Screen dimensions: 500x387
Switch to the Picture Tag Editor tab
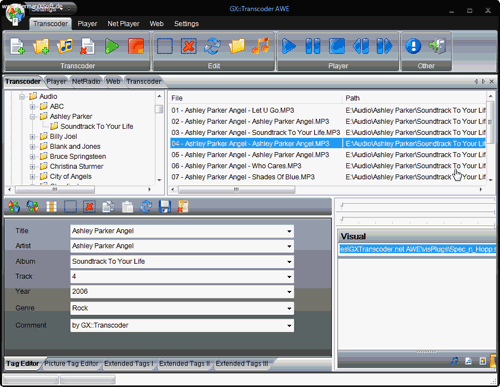click(x=71, y=363)
